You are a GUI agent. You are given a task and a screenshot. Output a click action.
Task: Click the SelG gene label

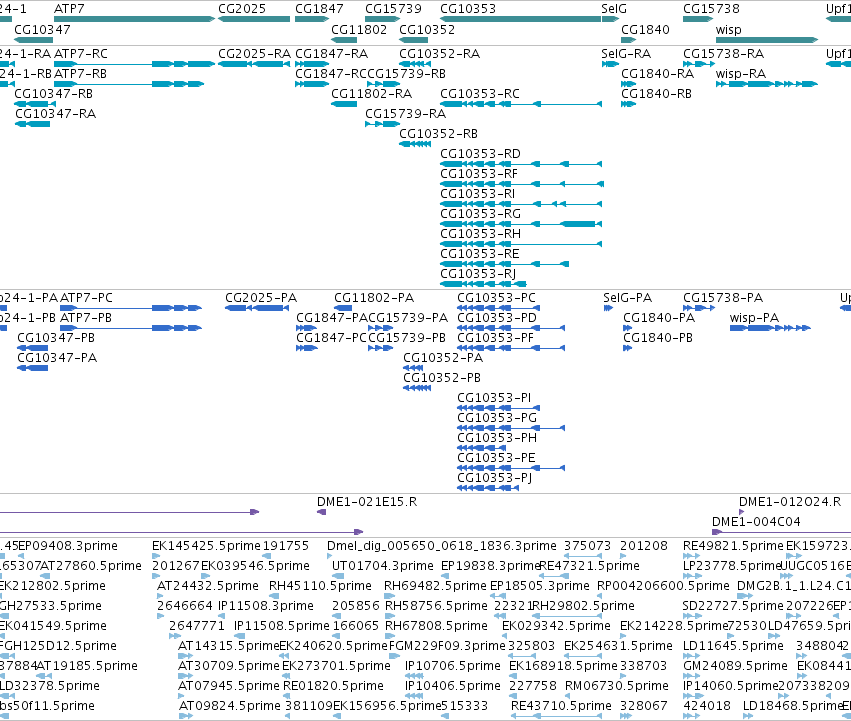tap(614, 9)
